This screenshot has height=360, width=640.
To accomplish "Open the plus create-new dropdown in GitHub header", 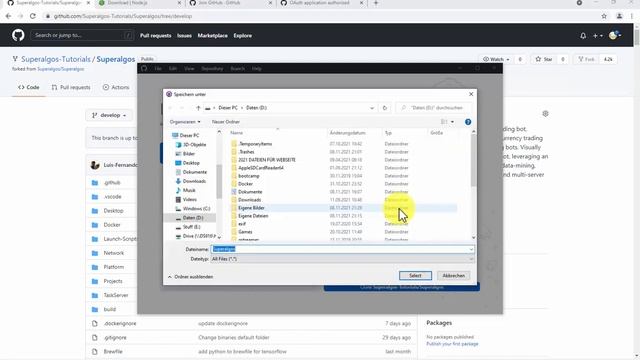I will 598,36.
